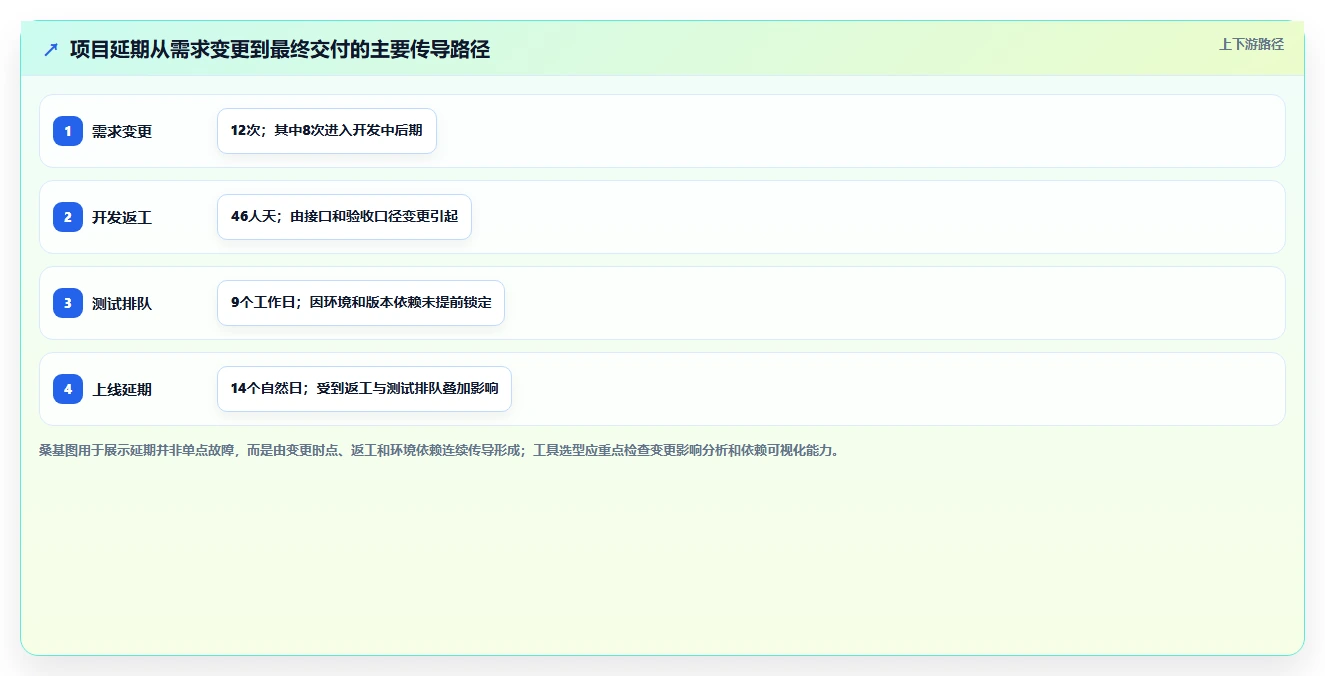Click the step 1 number badge
The image size is (1325, 676).
click(68, 131)
